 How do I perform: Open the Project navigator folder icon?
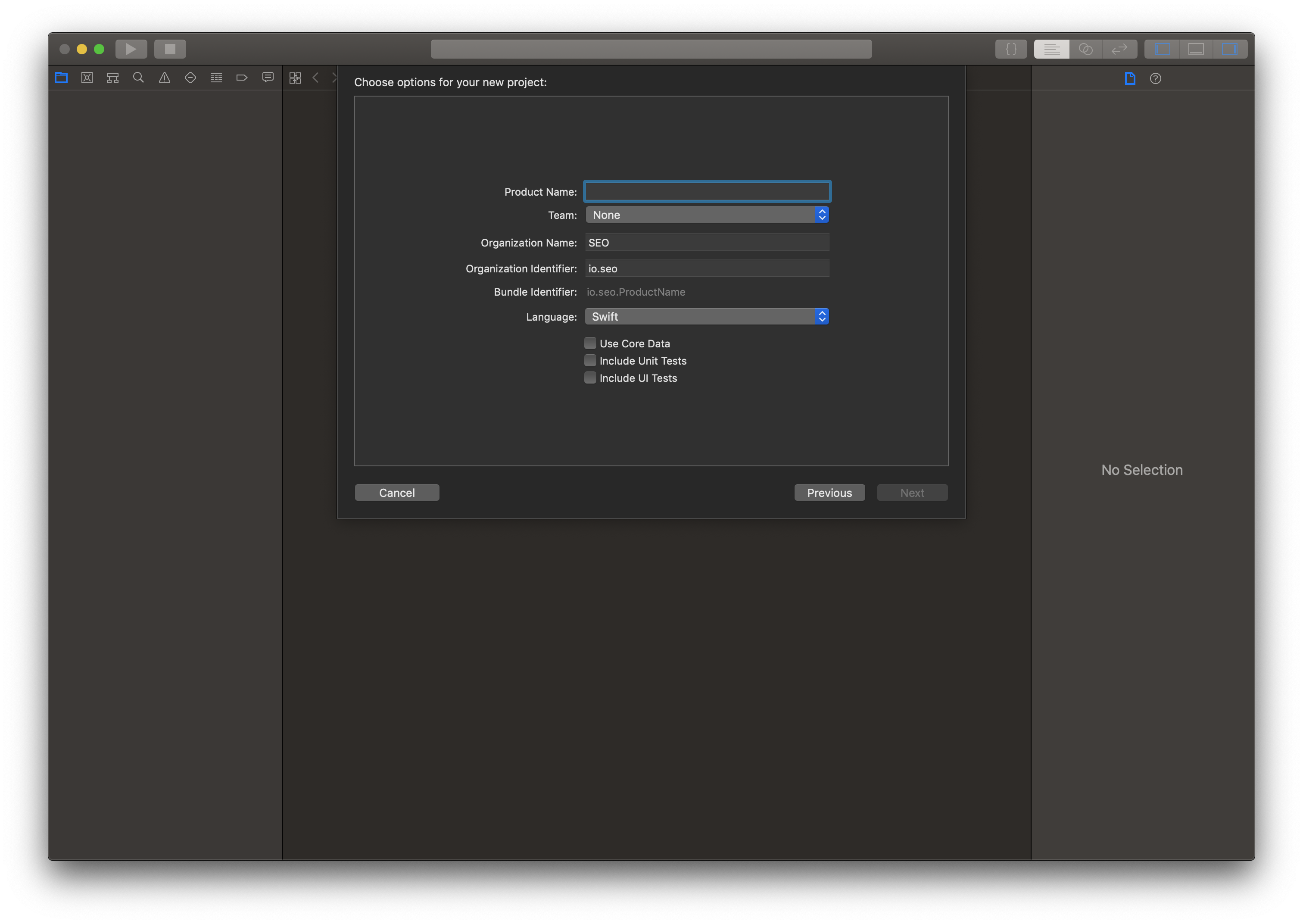pyautogui.click(x=61, y=78)
